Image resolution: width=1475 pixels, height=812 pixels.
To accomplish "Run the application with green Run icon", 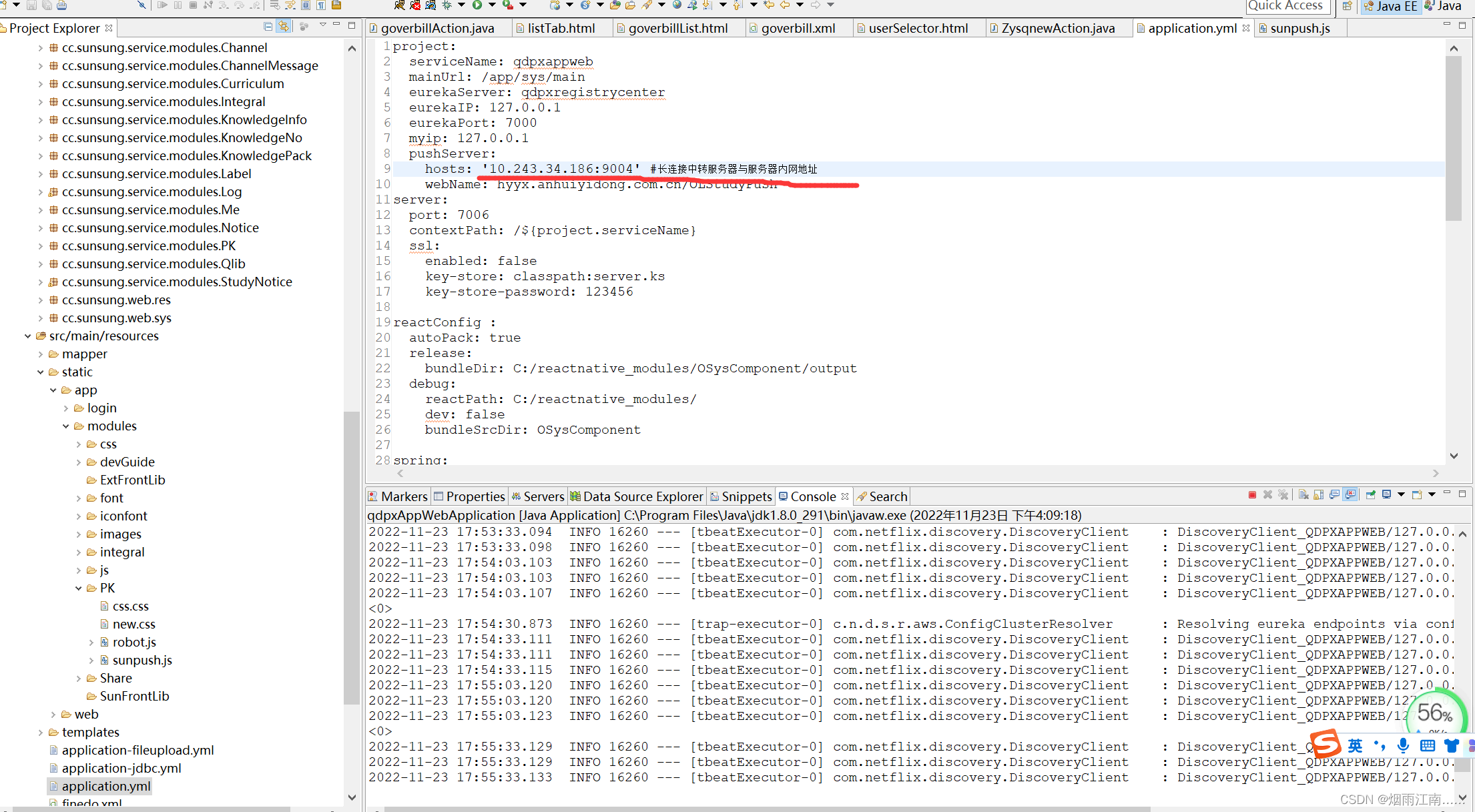I will [x=477, y=6].
